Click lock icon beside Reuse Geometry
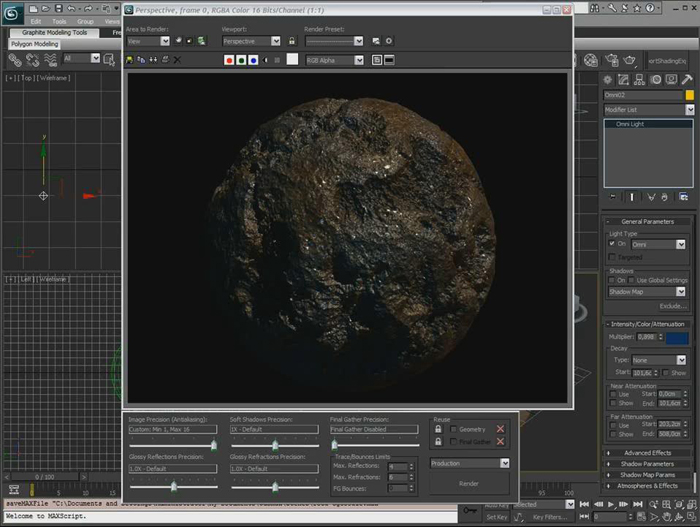The height and width of the screenshot is (527, 700). (x=438, y=429)
